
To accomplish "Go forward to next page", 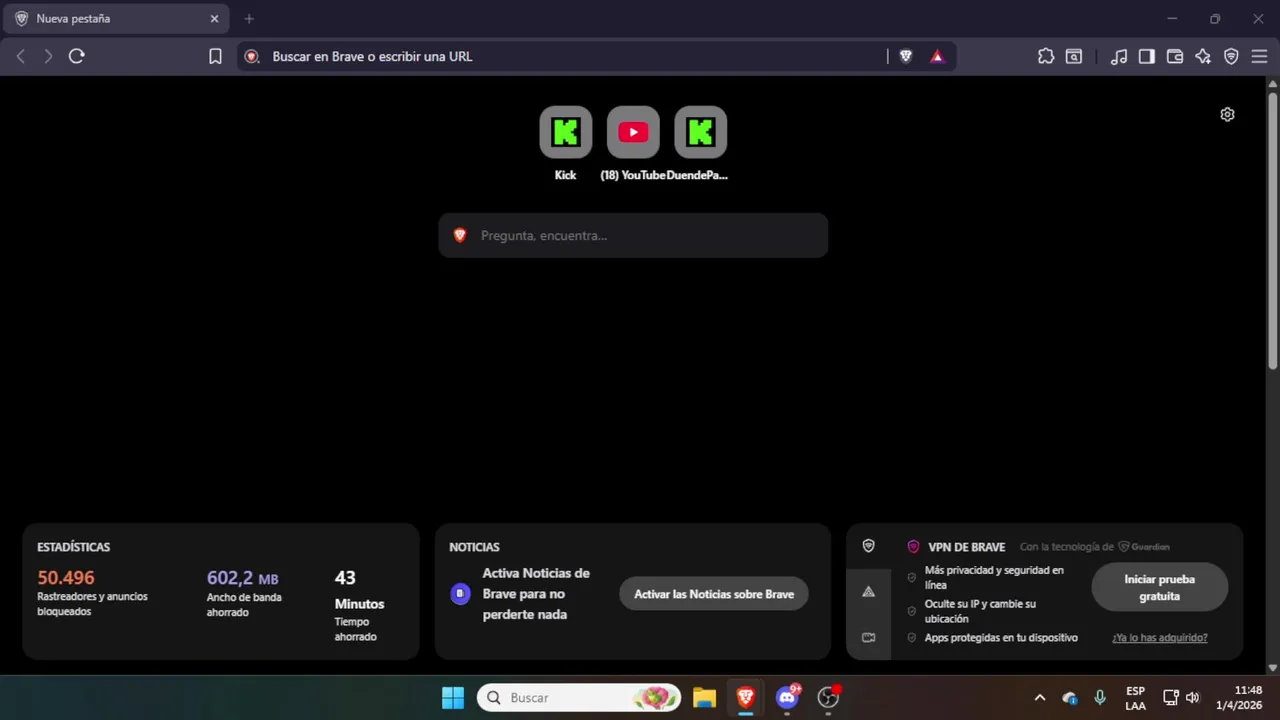I will (x=48, y=56).
